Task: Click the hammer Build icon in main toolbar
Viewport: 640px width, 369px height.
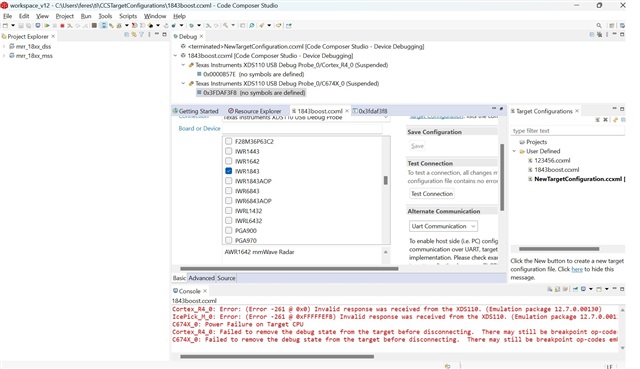Action: pos(225,25)
